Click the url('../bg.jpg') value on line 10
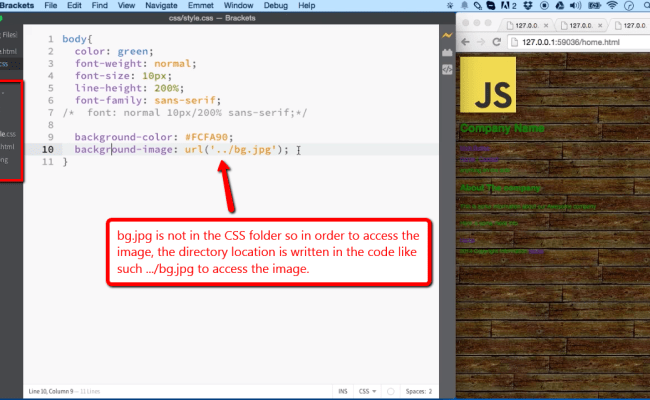The width and height of the screenshot is (650, 400). coord(233,150)
